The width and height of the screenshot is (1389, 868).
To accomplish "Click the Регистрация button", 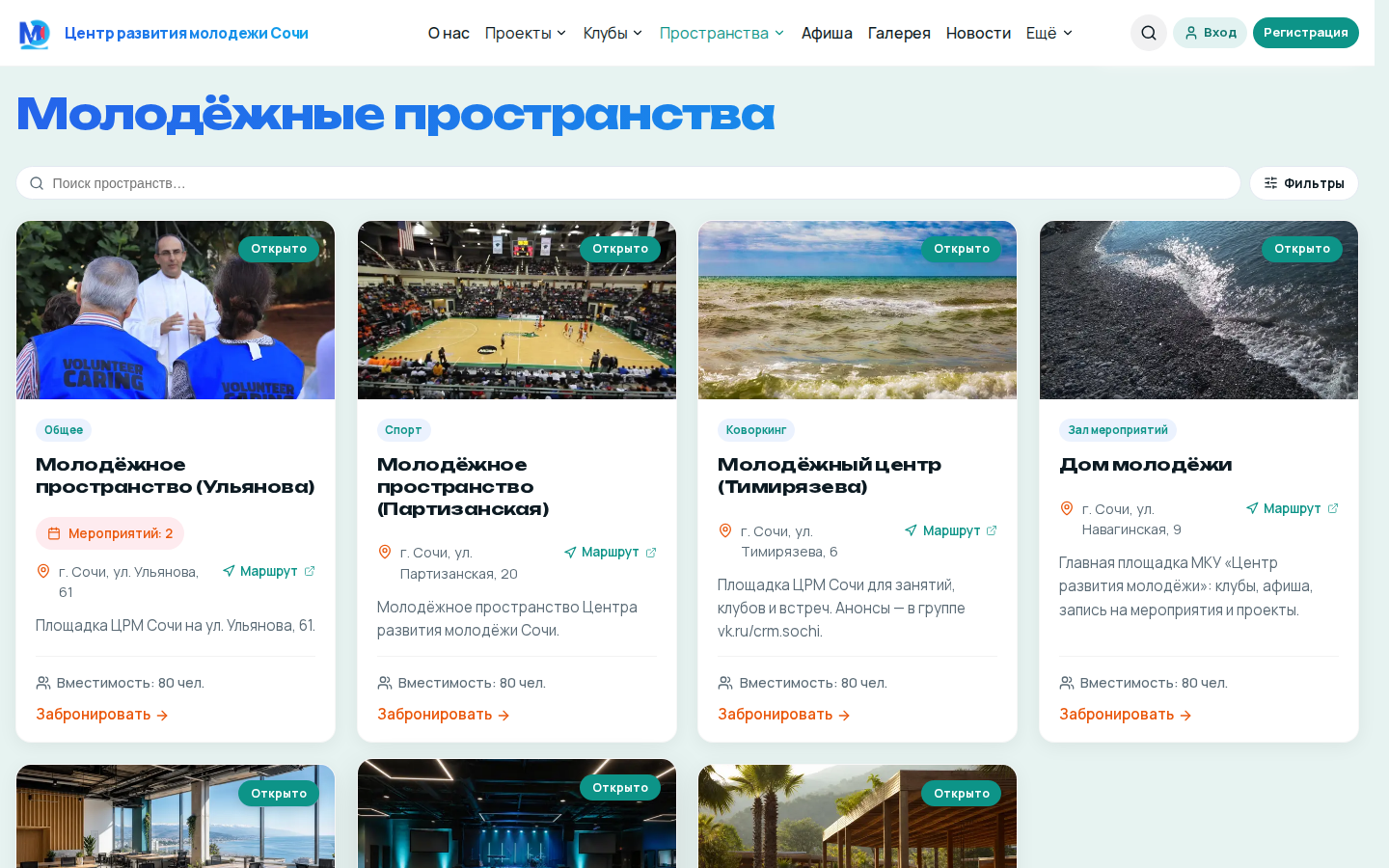I will [1306, 33].
